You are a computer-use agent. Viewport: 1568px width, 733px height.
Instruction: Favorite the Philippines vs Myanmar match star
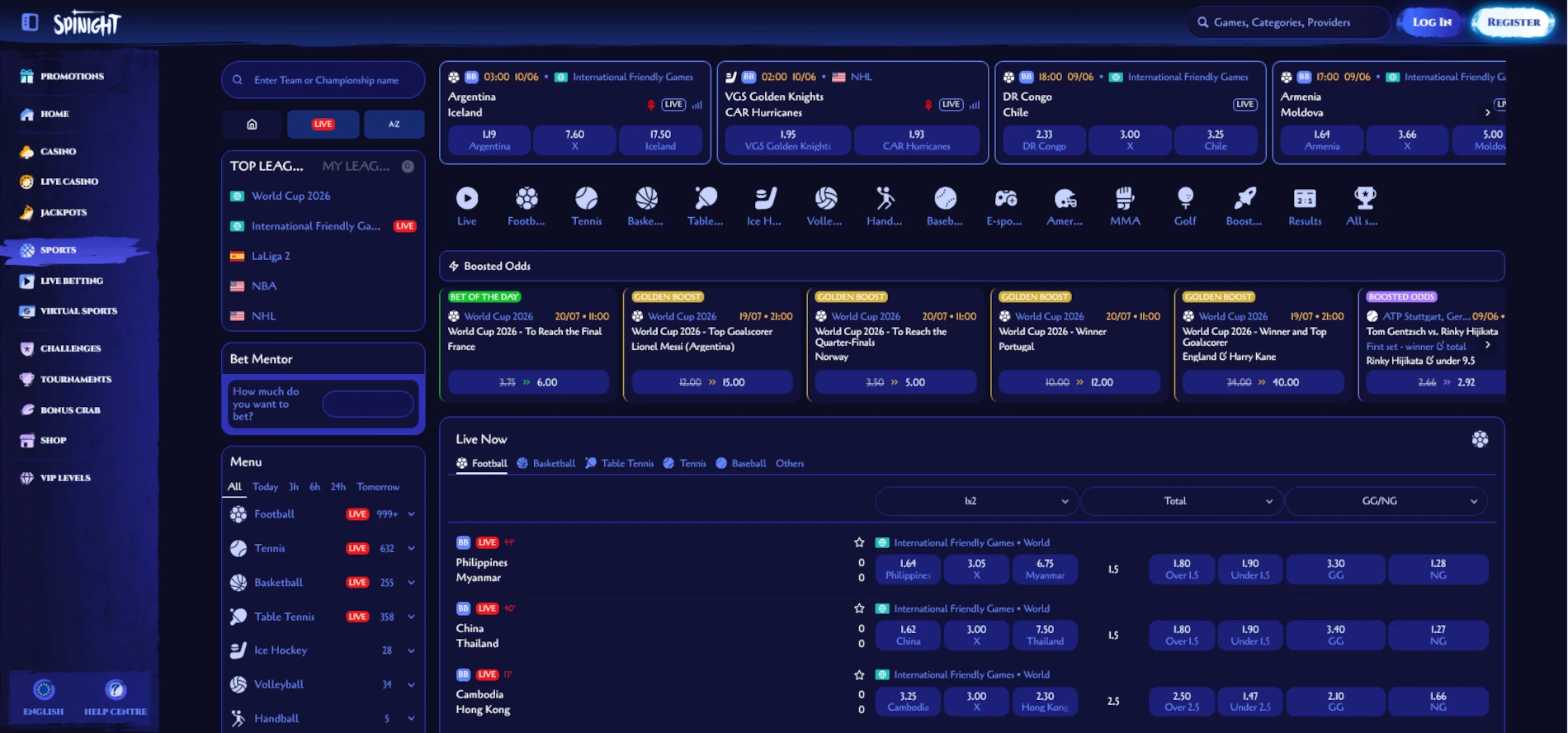click(x=859, y=542)
